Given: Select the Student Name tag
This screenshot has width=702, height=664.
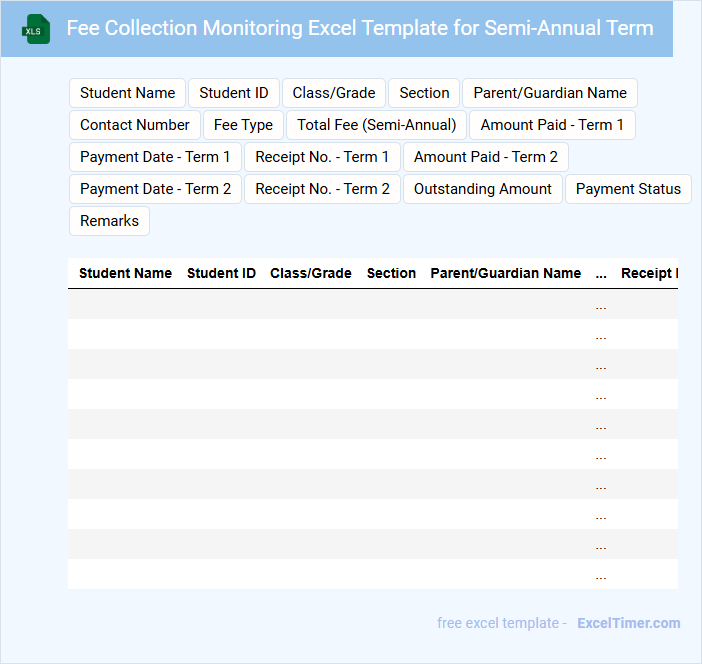Looking at the screenshot, I should pos(127,93).
